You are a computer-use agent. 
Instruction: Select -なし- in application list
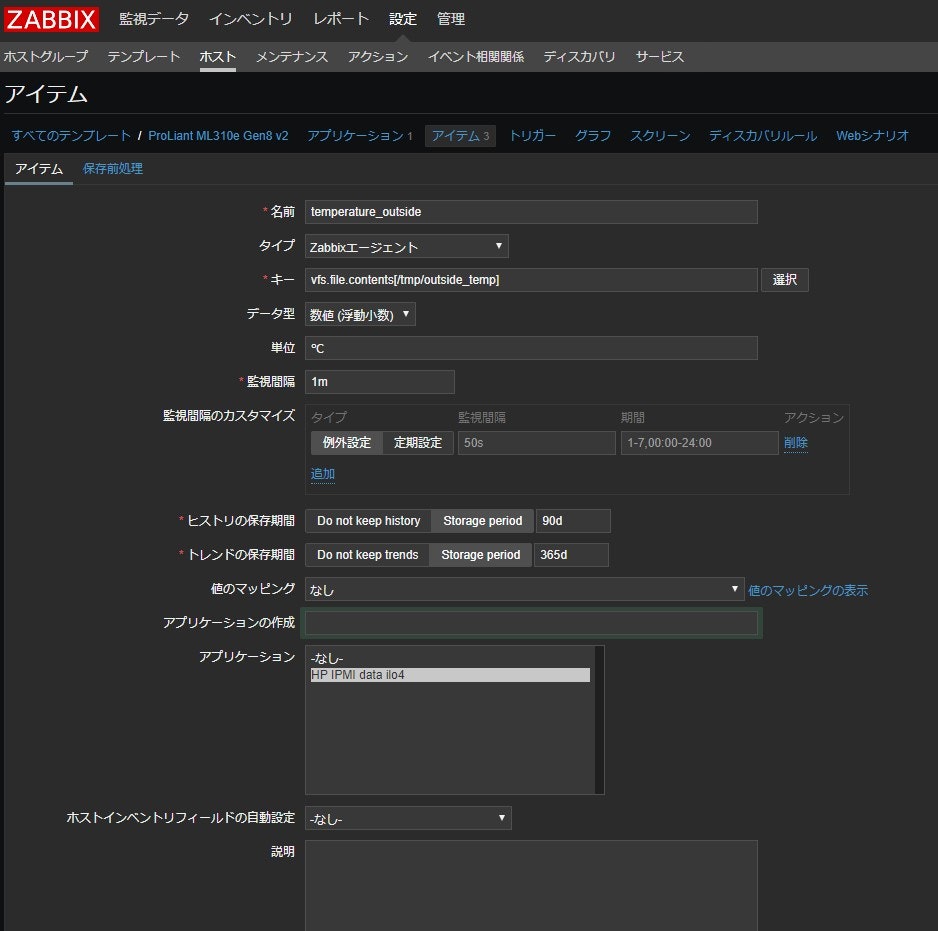pos(450,659)
